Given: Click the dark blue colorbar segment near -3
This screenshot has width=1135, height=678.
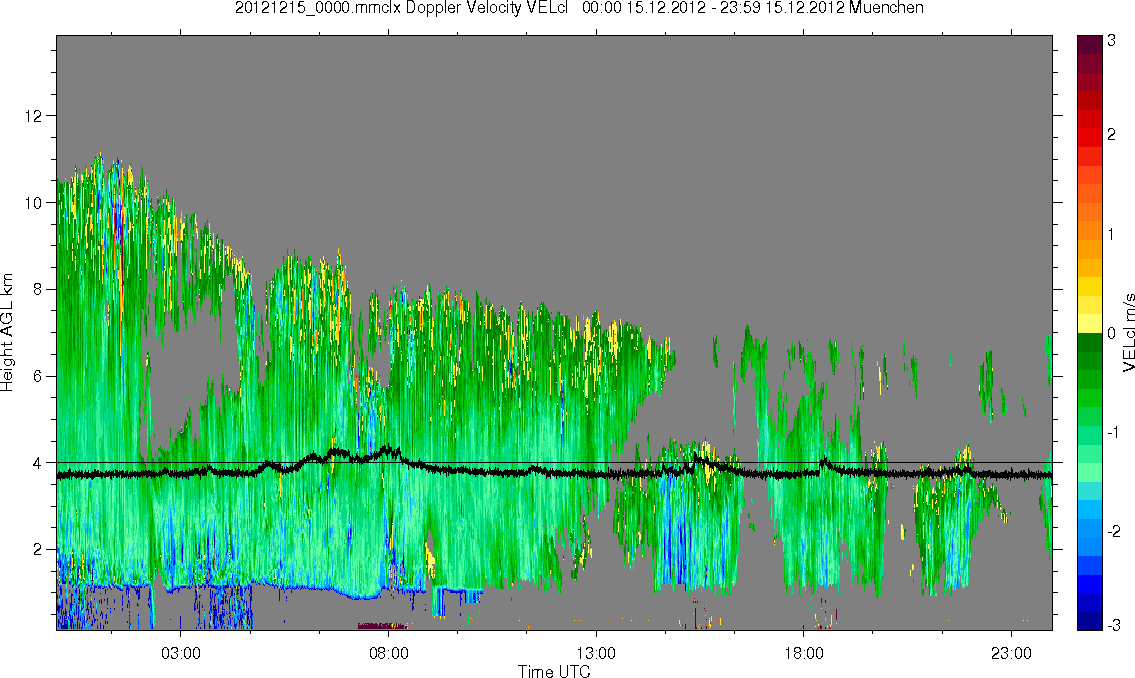Looking at the screenshot, I should tap(1090, 621).
